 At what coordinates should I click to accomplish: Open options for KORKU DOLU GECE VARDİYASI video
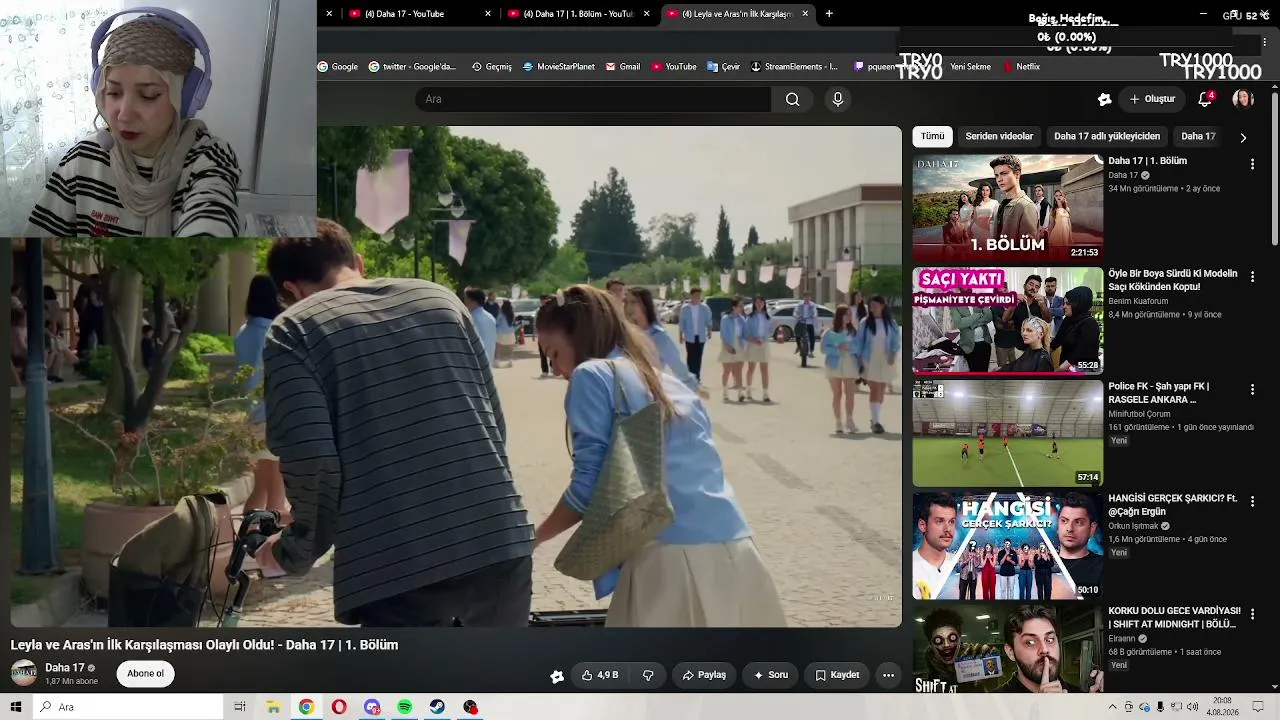pos(1252,614)
